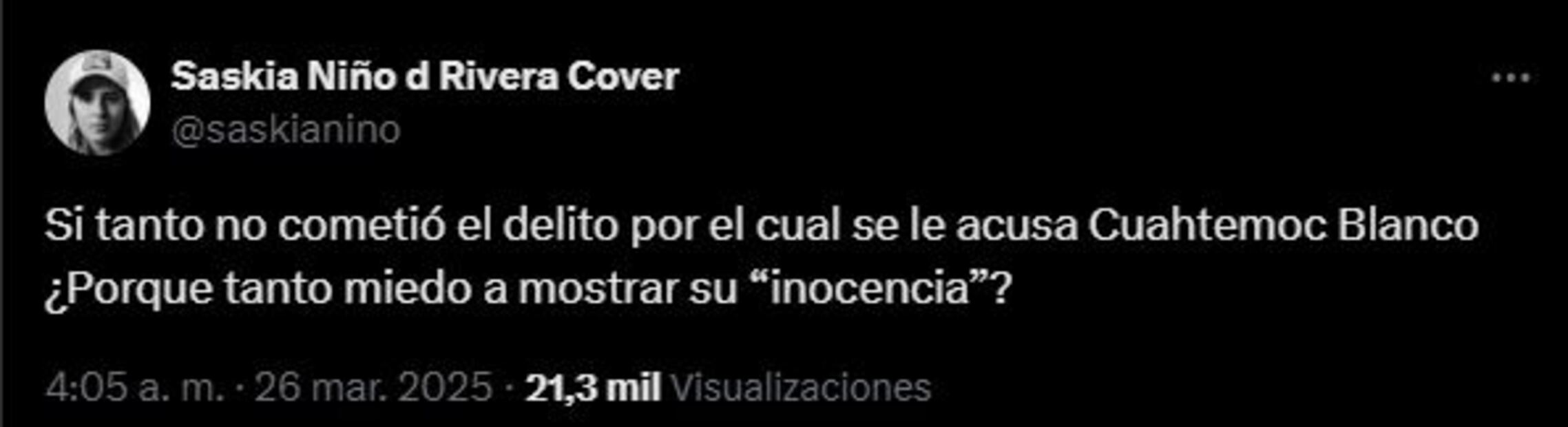
Task: Open the three-dot more options menu
Action: [x=1511, y=78]
